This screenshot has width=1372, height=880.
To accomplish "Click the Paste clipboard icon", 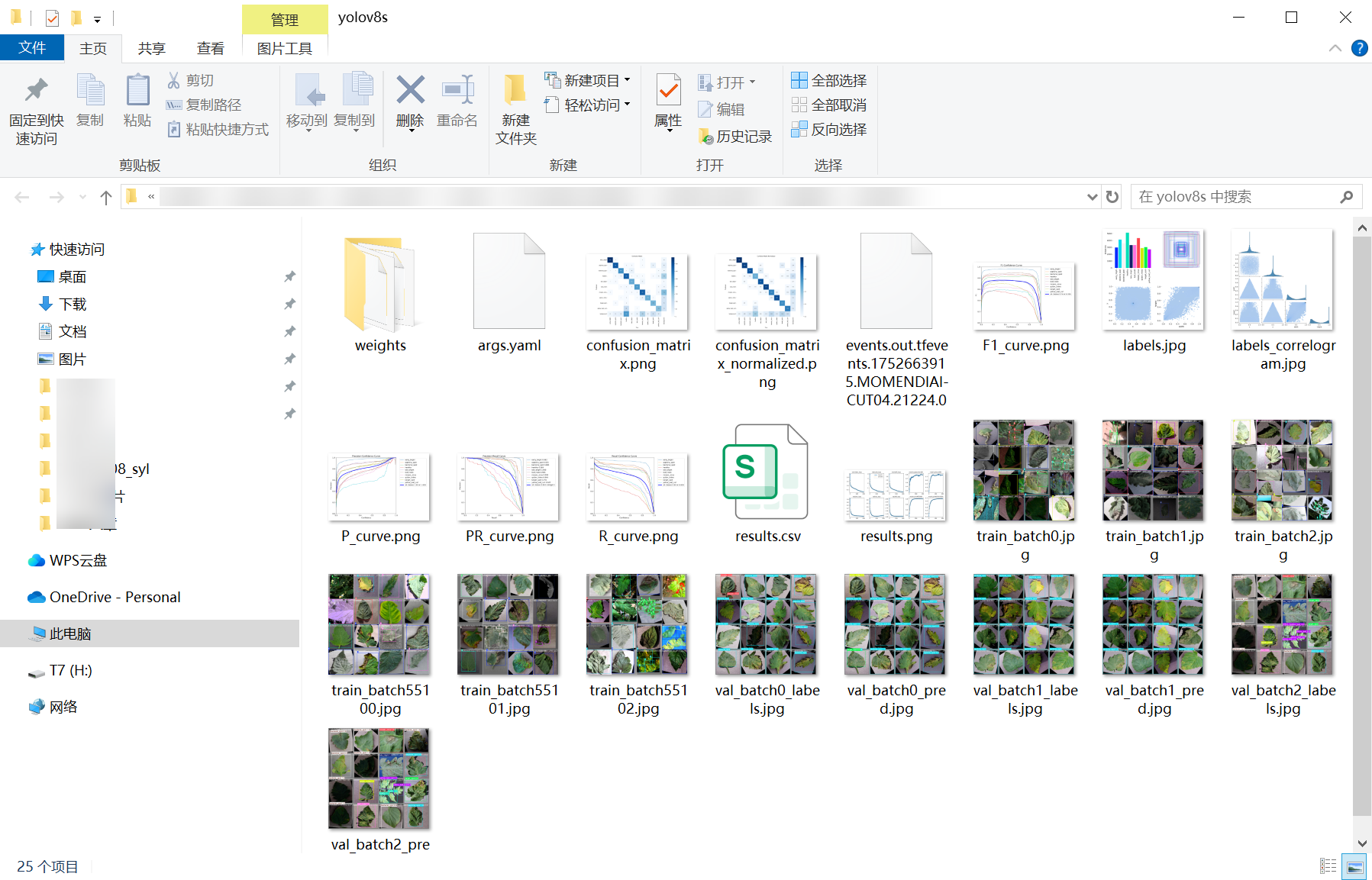I will (137, 90).
